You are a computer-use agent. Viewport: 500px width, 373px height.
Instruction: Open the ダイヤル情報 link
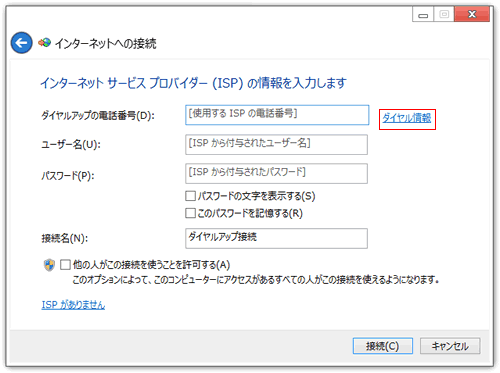(x=407, y=118)
